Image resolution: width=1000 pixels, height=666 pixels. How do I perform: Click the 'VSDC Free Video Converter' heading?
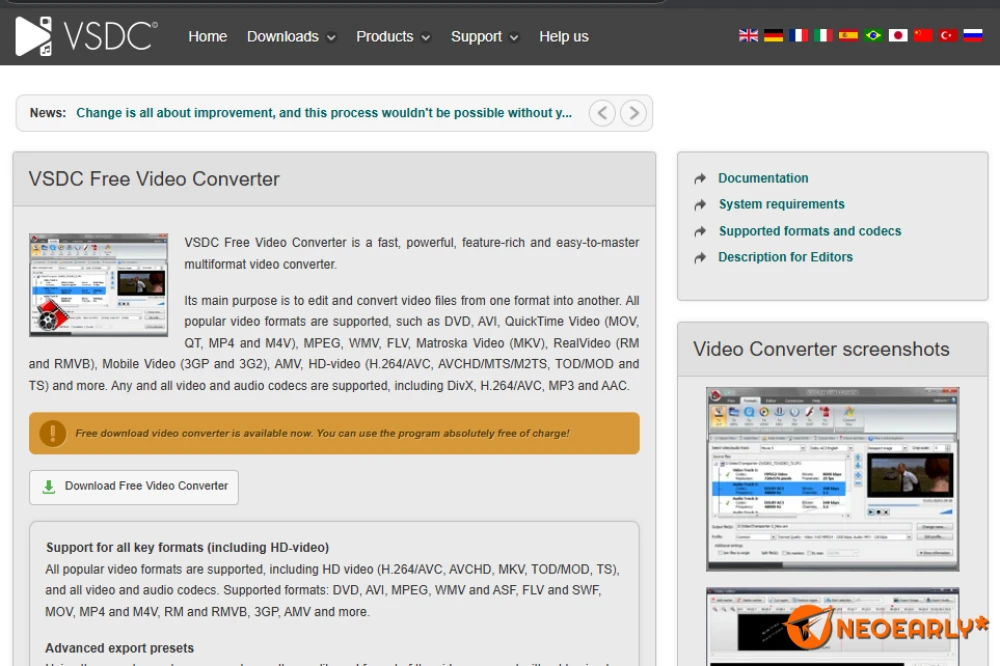point(154,179)
